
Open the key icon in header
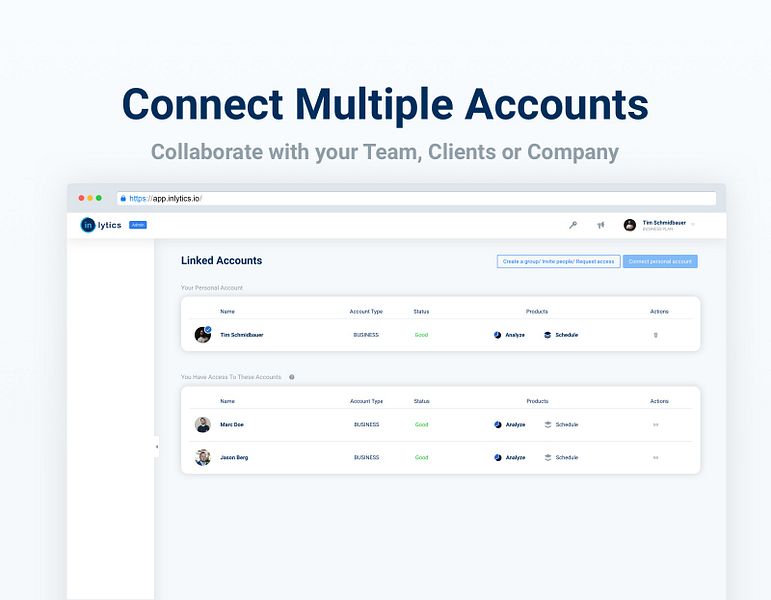pyautogui.click(x=573, y=225)
